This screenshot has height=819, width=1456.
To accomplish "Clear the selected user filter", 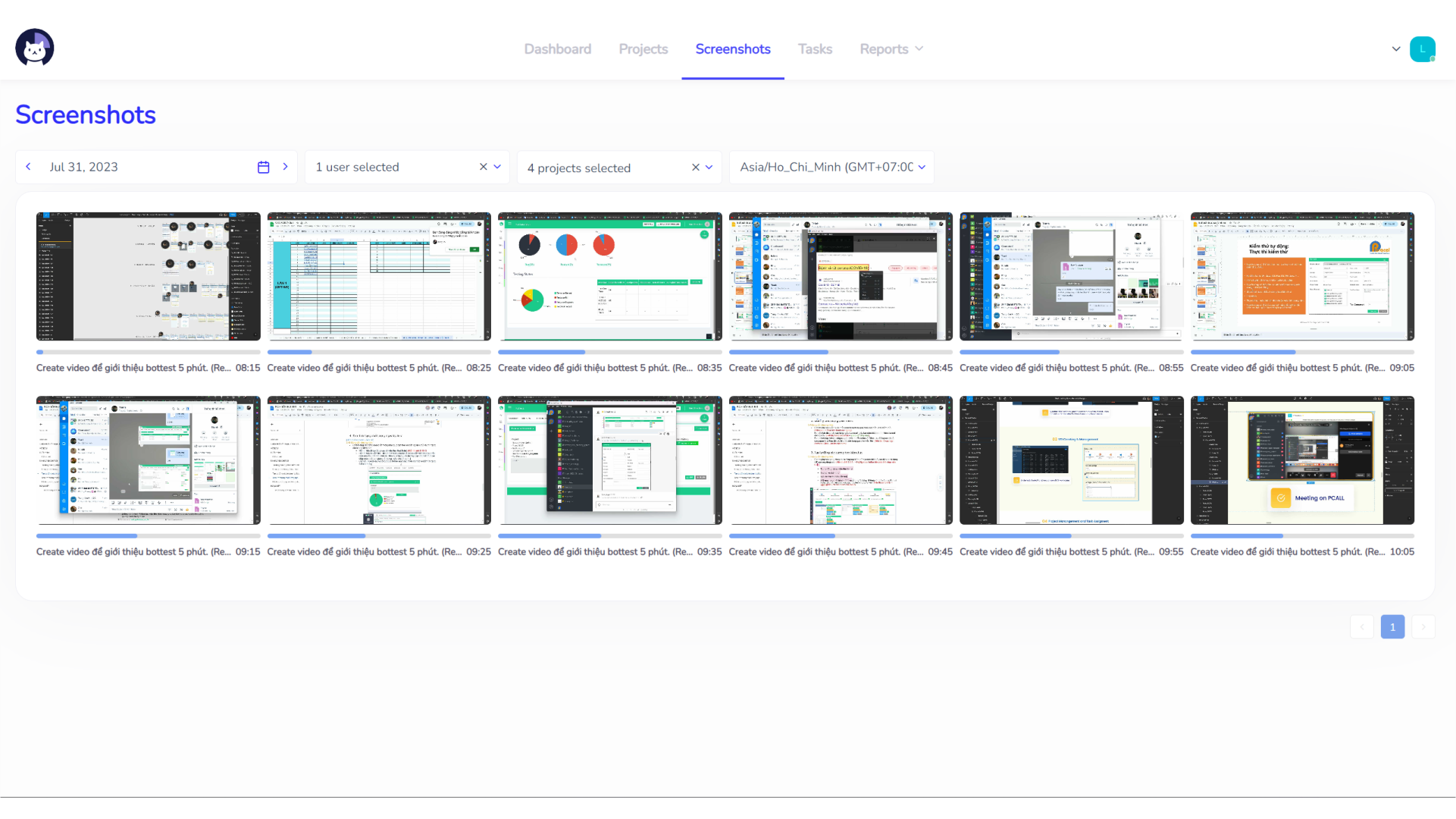I will point(483,167).
